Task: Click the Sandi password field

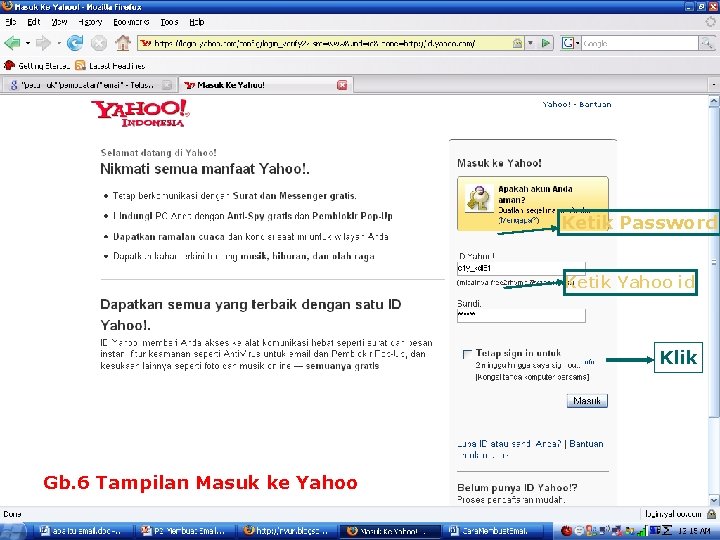Action: (x=521, y=315)
